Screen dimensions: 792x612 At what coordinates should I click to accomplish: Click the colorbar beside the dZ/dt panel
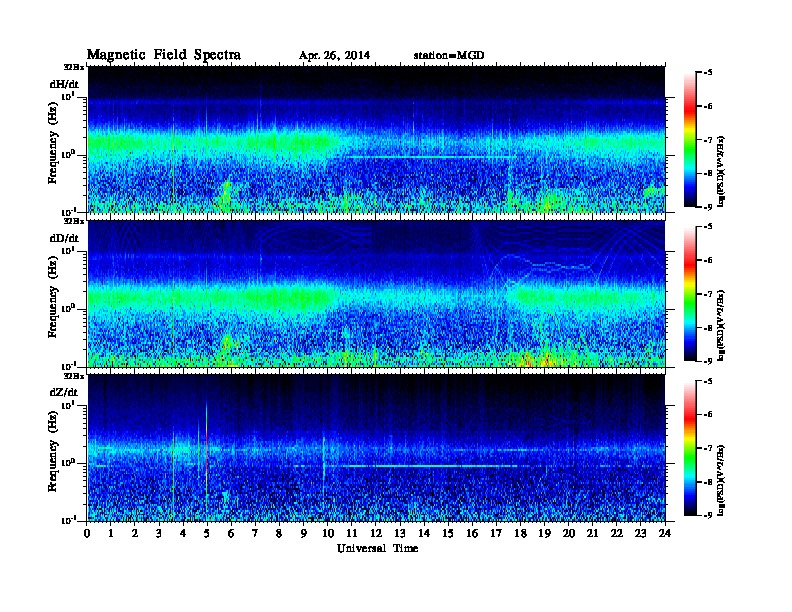click(x=690, y=448)
